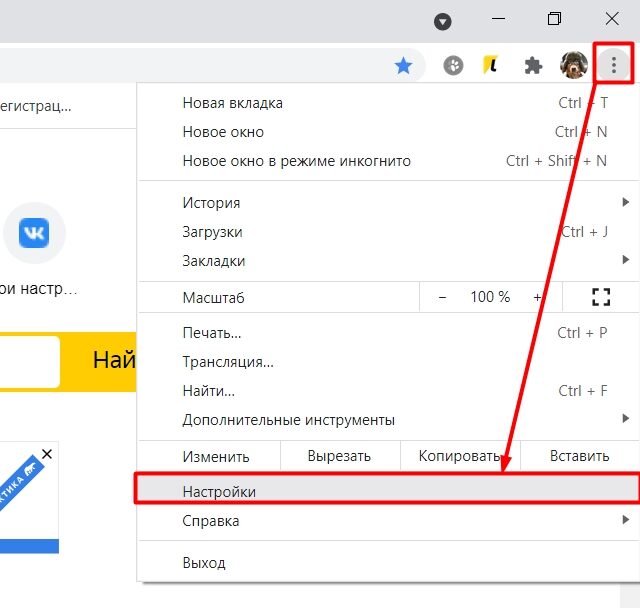Choose Новое окно в режиме инкогнито

pos(296,161)
